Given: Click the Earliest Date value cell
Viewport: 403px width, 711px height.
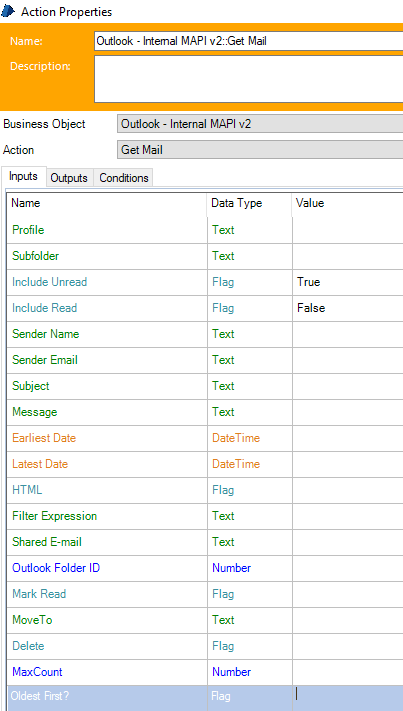Looking at the screenshot, I should (x=348, y=438).
